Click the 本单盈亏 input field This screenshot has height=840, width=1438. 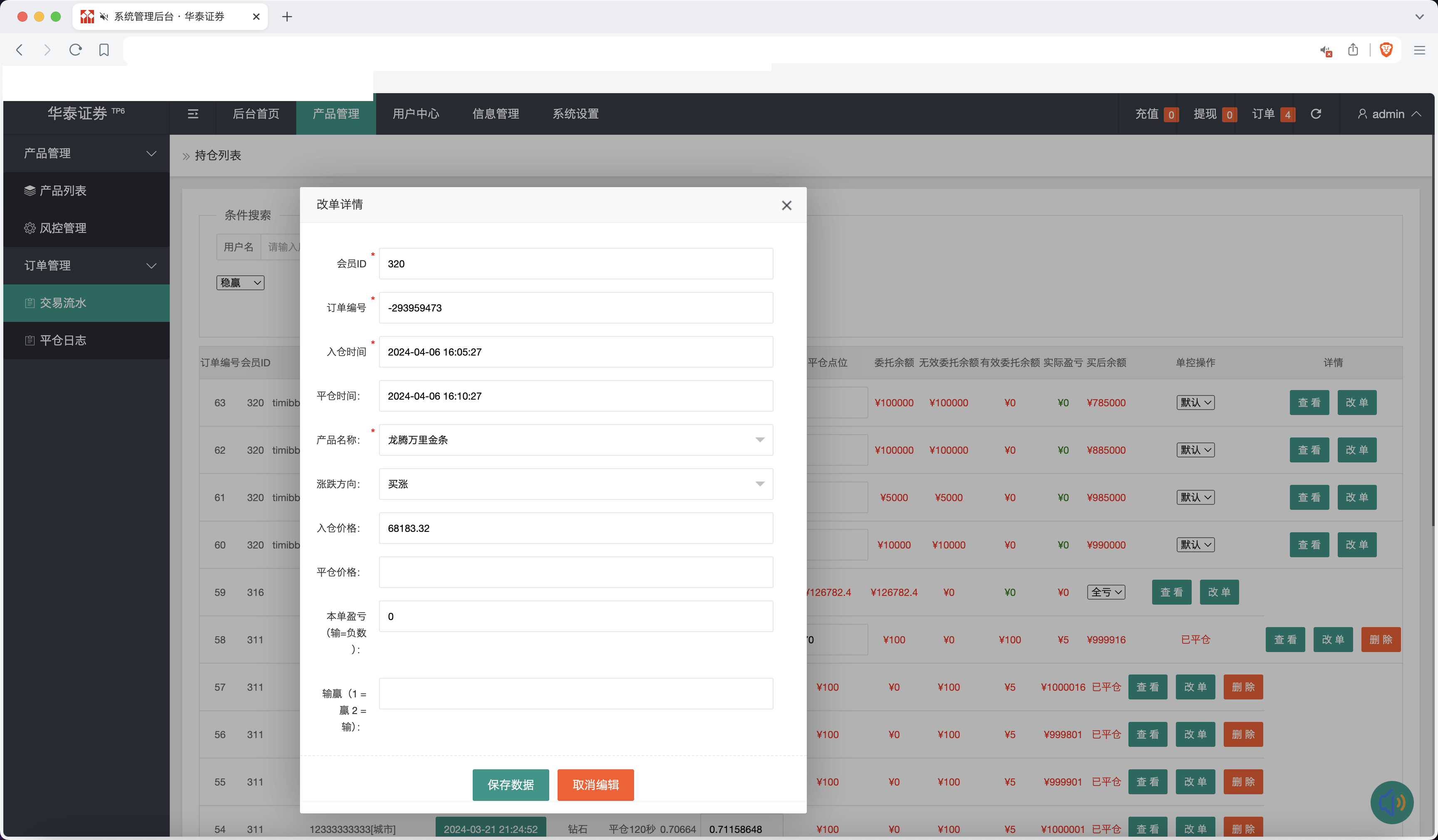pyautogui.click(x=576, y=616)
